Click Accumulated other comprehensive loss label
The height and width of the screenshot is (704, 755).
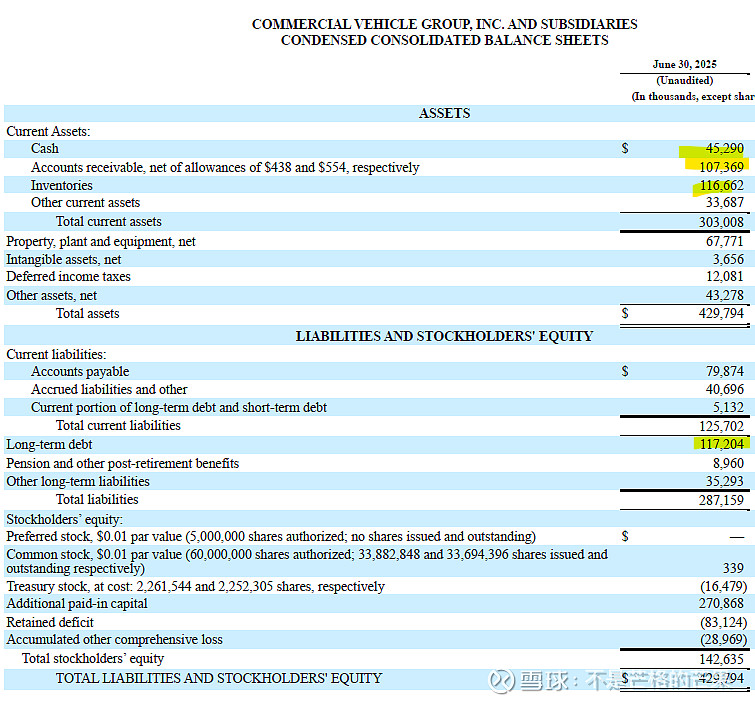(x=115, y=639)
